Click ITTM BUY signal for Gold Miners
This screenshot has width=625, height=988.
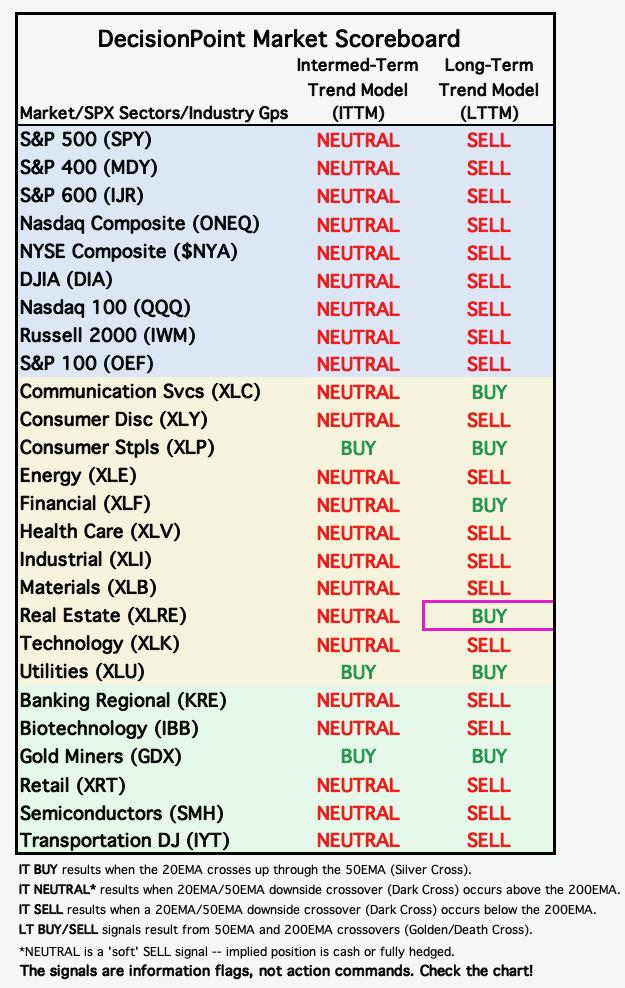pyautogui.click(x=358, y=756)
